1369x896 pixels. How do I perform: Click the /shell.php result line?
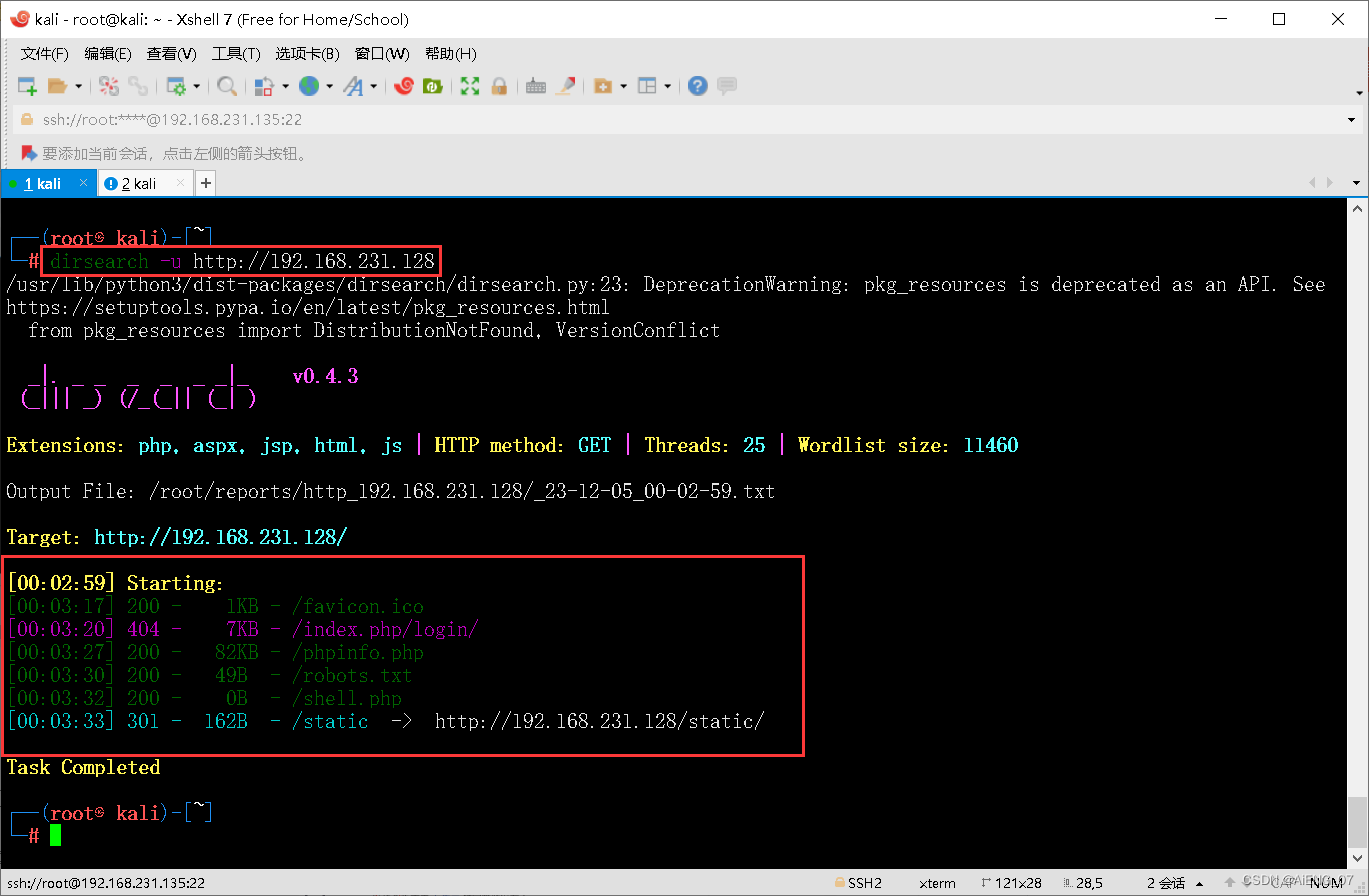(204, 698)
